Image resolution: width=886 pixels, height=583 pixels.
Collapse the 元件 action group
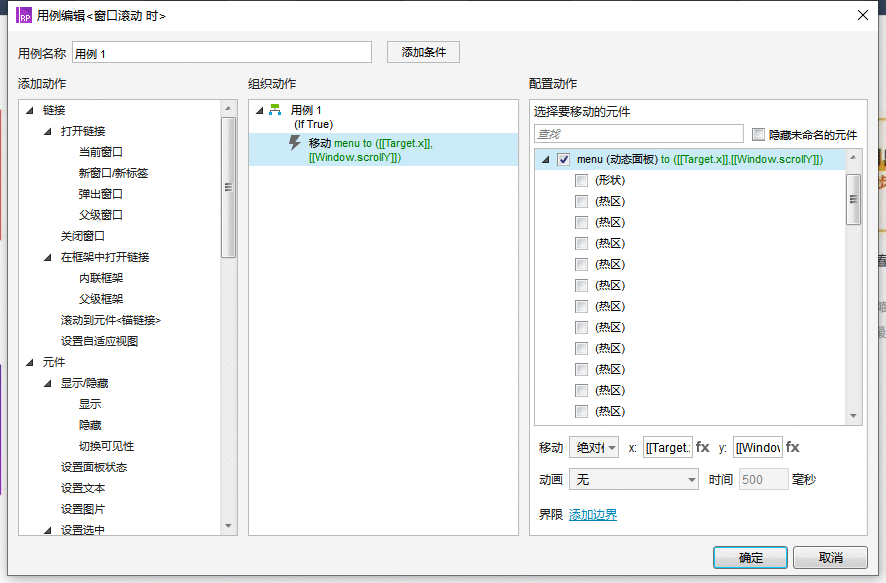[30, 362]
